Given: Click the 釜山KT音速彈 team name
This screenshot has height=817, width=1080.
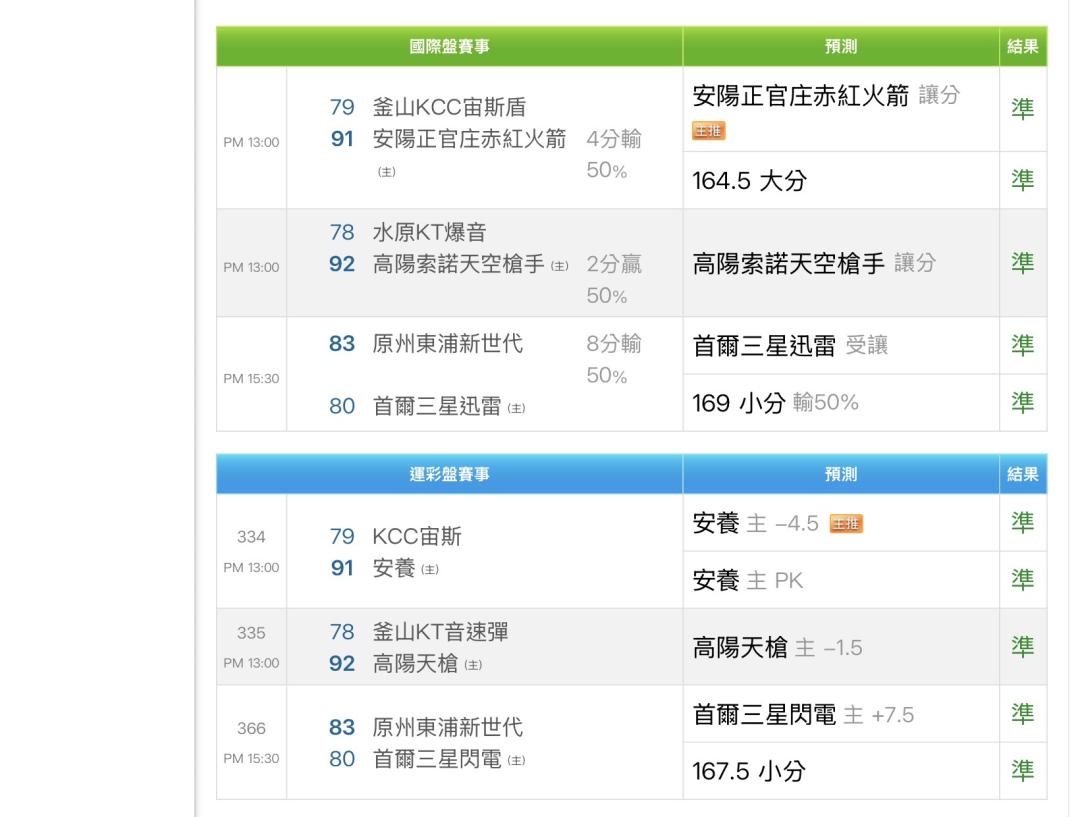Looking at the screenshot, I should pos(448,632).
